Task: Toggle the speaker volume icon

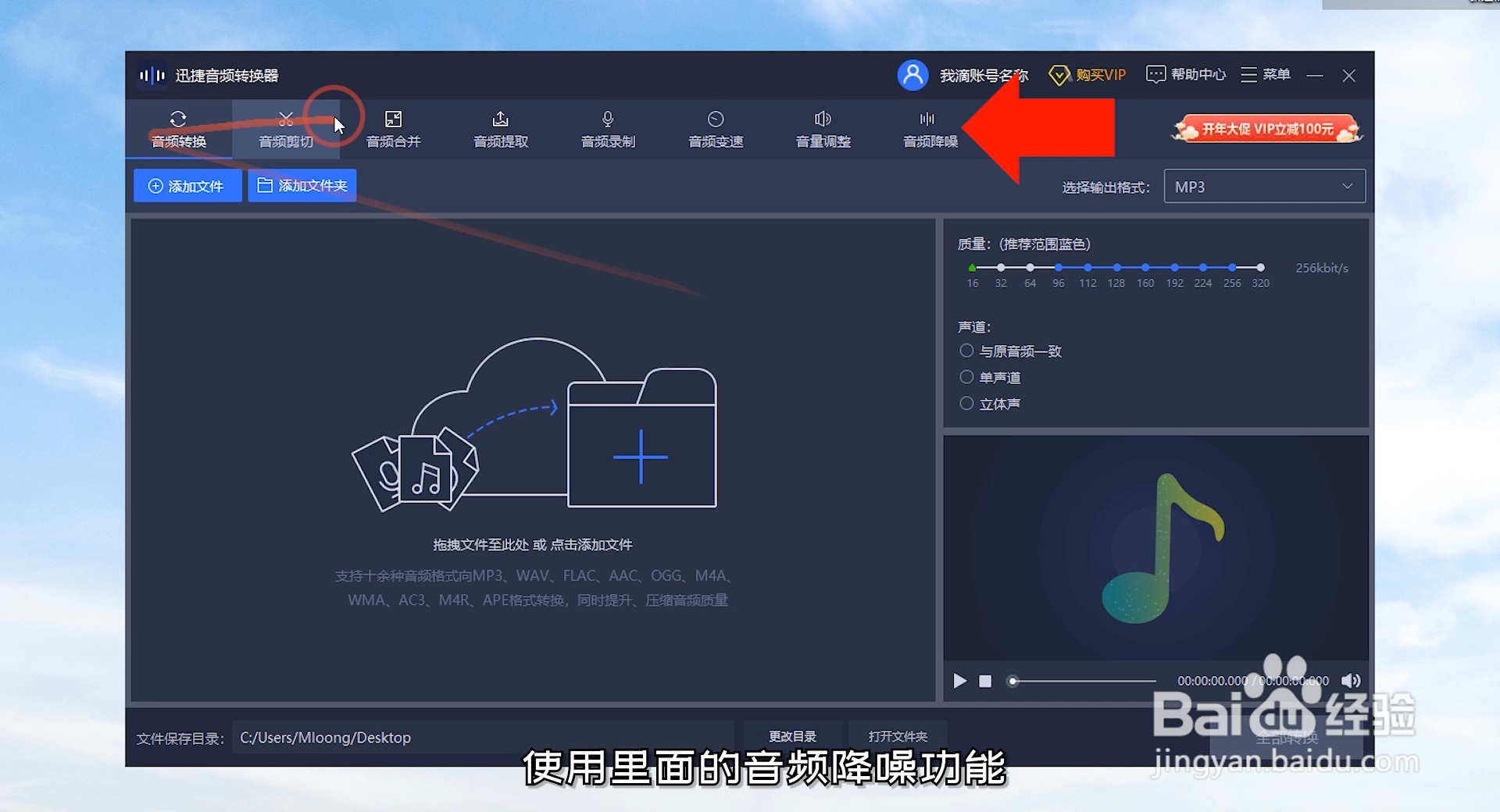Action: tap(1351, 681)
